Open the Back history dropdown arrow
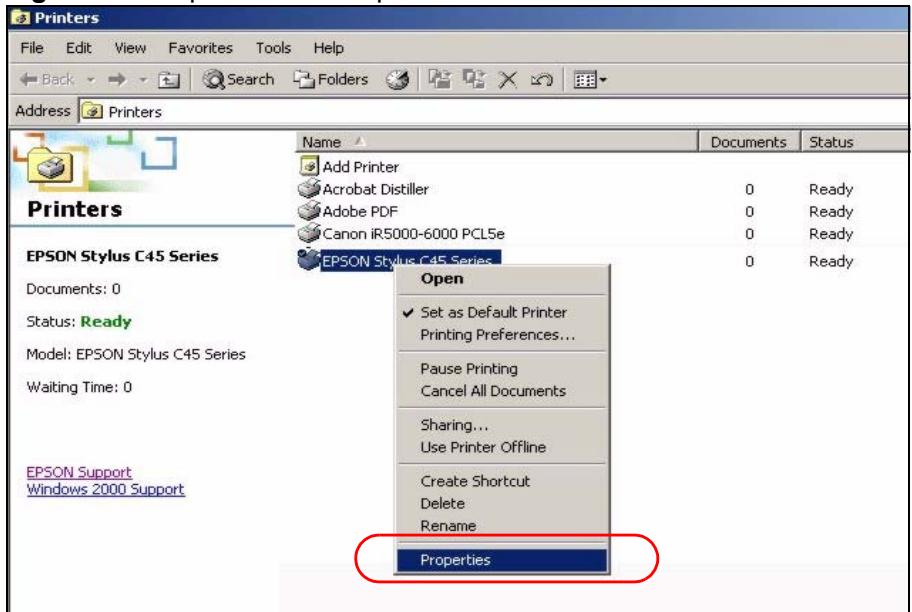Image resolution: width=912 pixels, height=612 pixels. pyautogui.click(x=91, y=79)
